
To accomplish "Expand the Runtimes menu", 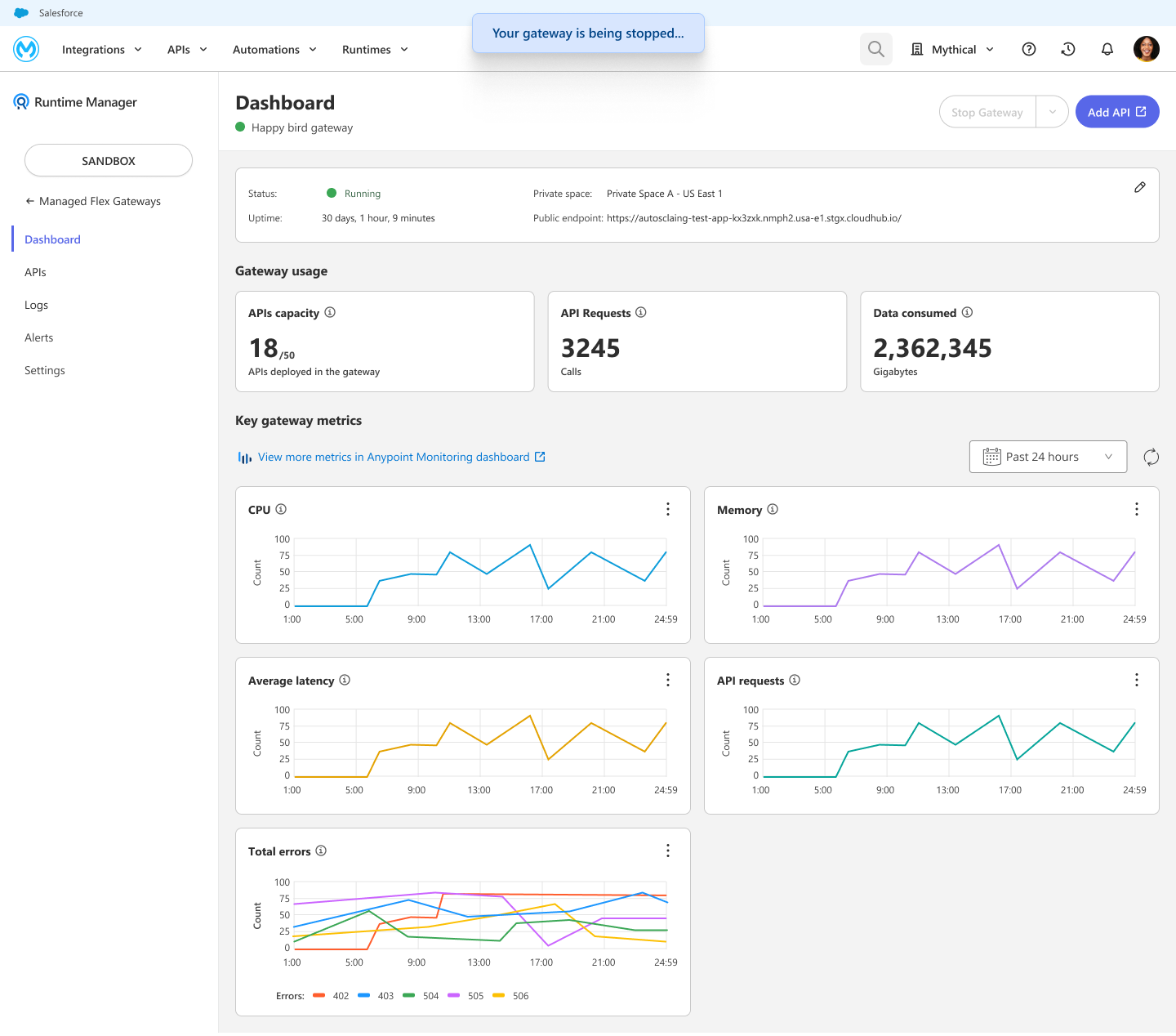I will coord(375,49).
